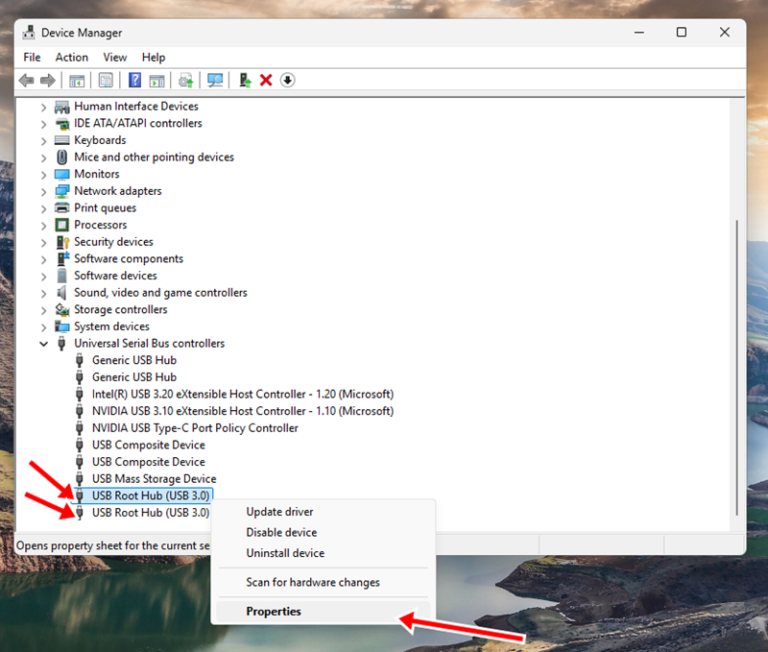
Task: Click the Back arrow toolbar icon
Action: (x=26, y=80)
